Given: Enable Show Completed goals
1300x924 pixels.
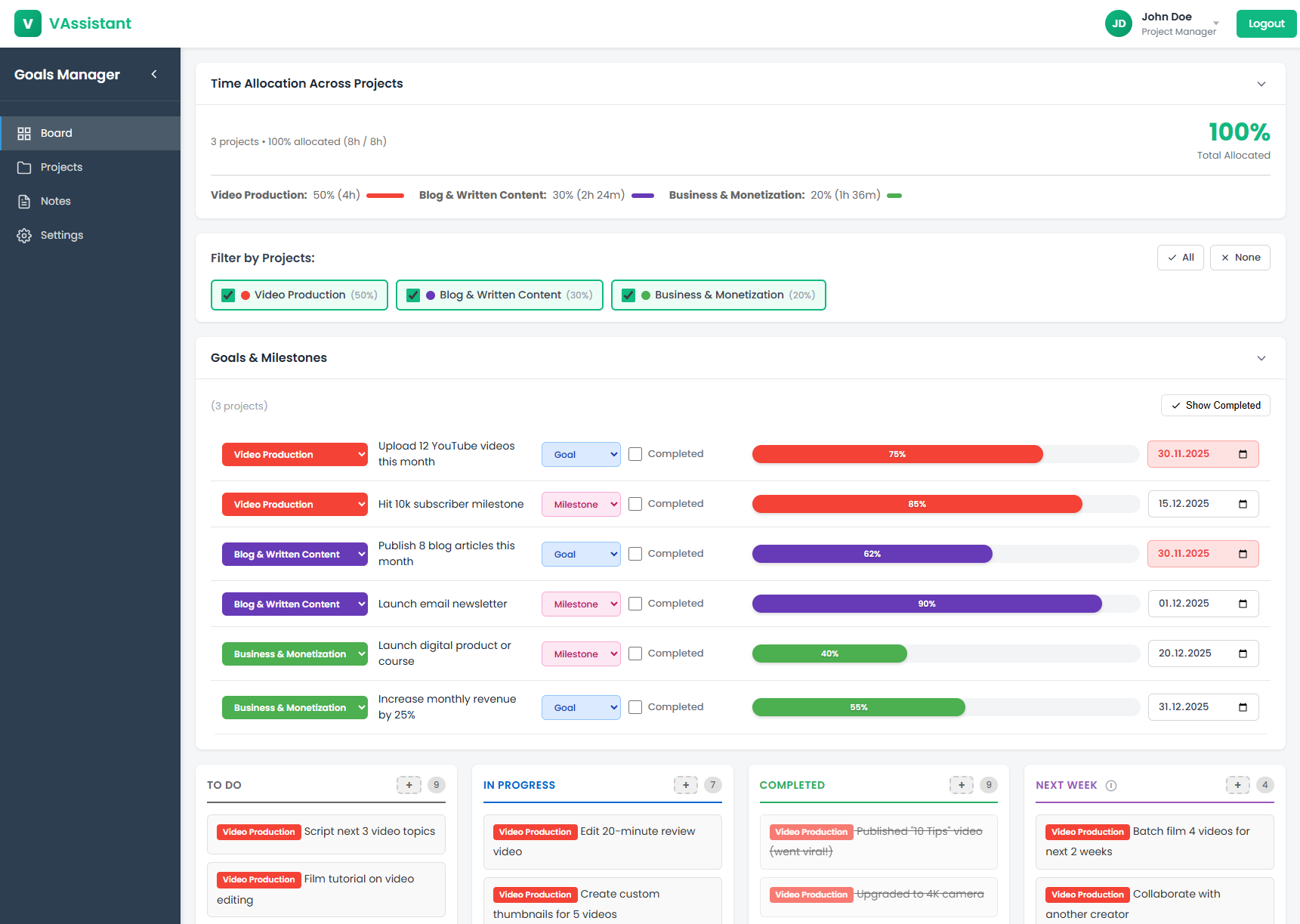Looking at the screenshot, I should point(1215,405).
